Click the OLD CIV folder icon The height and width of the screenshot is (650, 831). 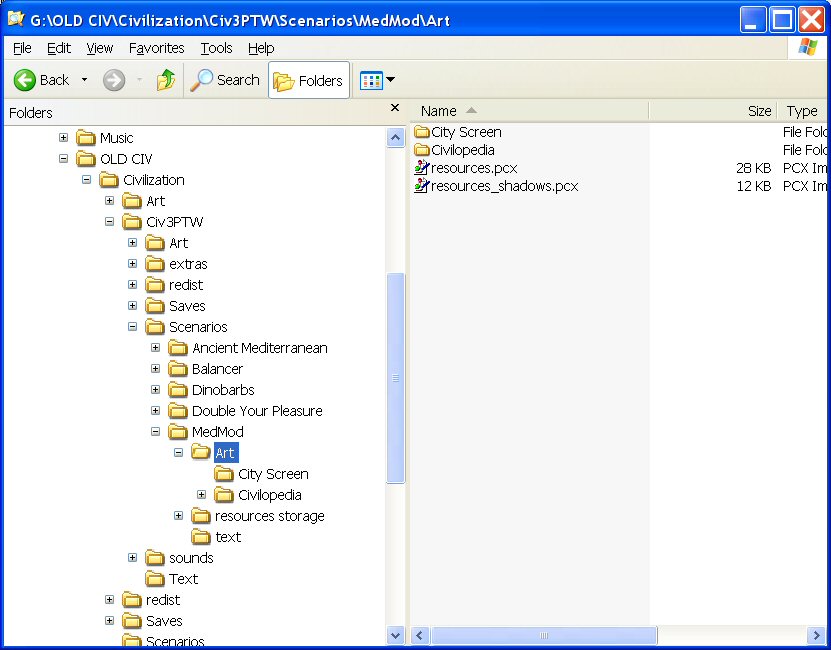tap(86, 159)
